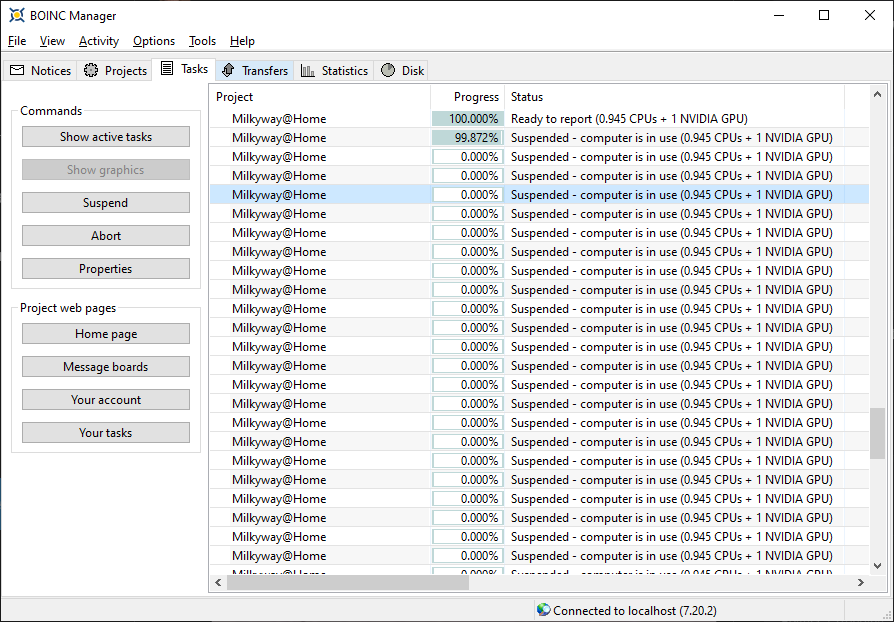Viewport: 894px width, 622px height.
Task: Open the Your account page
Action: click(106, 400)
